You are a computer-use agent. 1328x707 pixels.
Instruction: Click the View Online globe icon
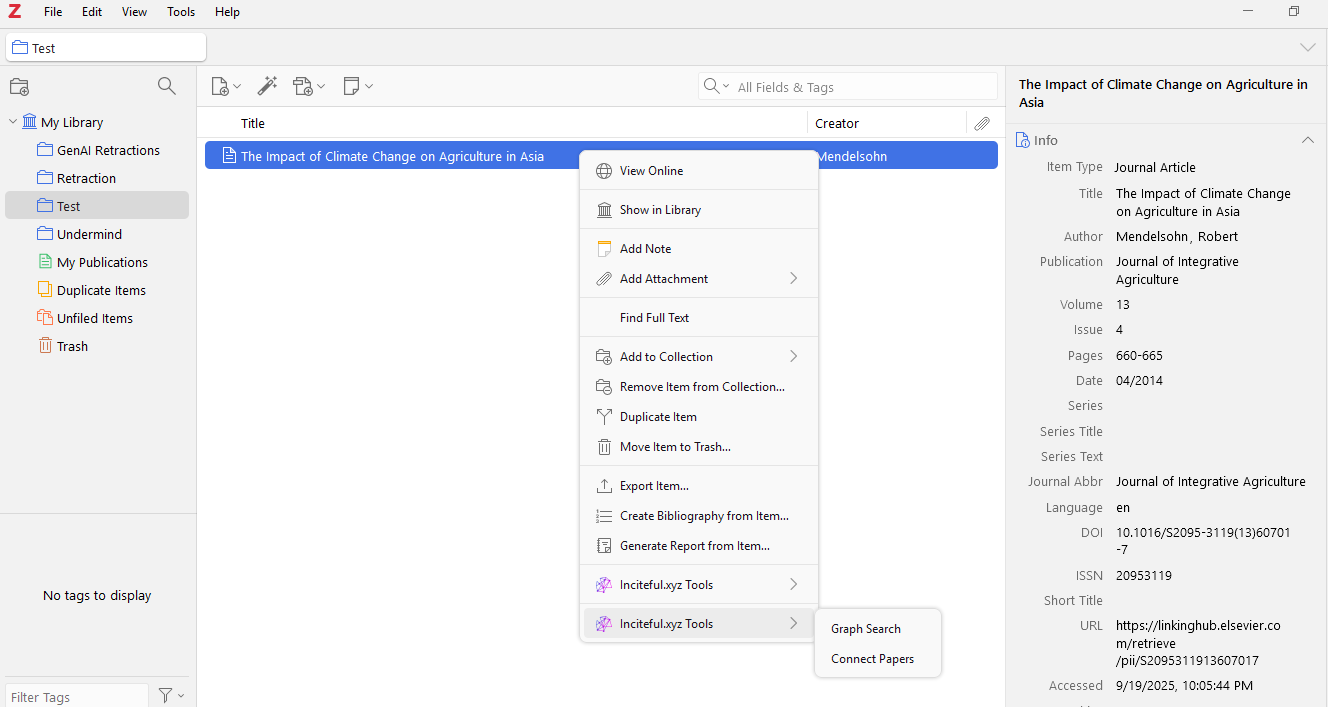pyautogui.click(x=604, y=171)
